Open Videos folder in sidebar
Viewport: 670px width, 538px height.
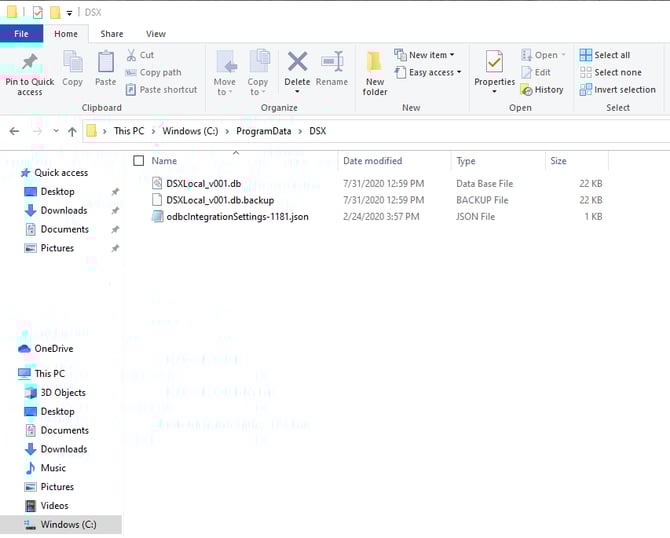[x=54, y=506]
